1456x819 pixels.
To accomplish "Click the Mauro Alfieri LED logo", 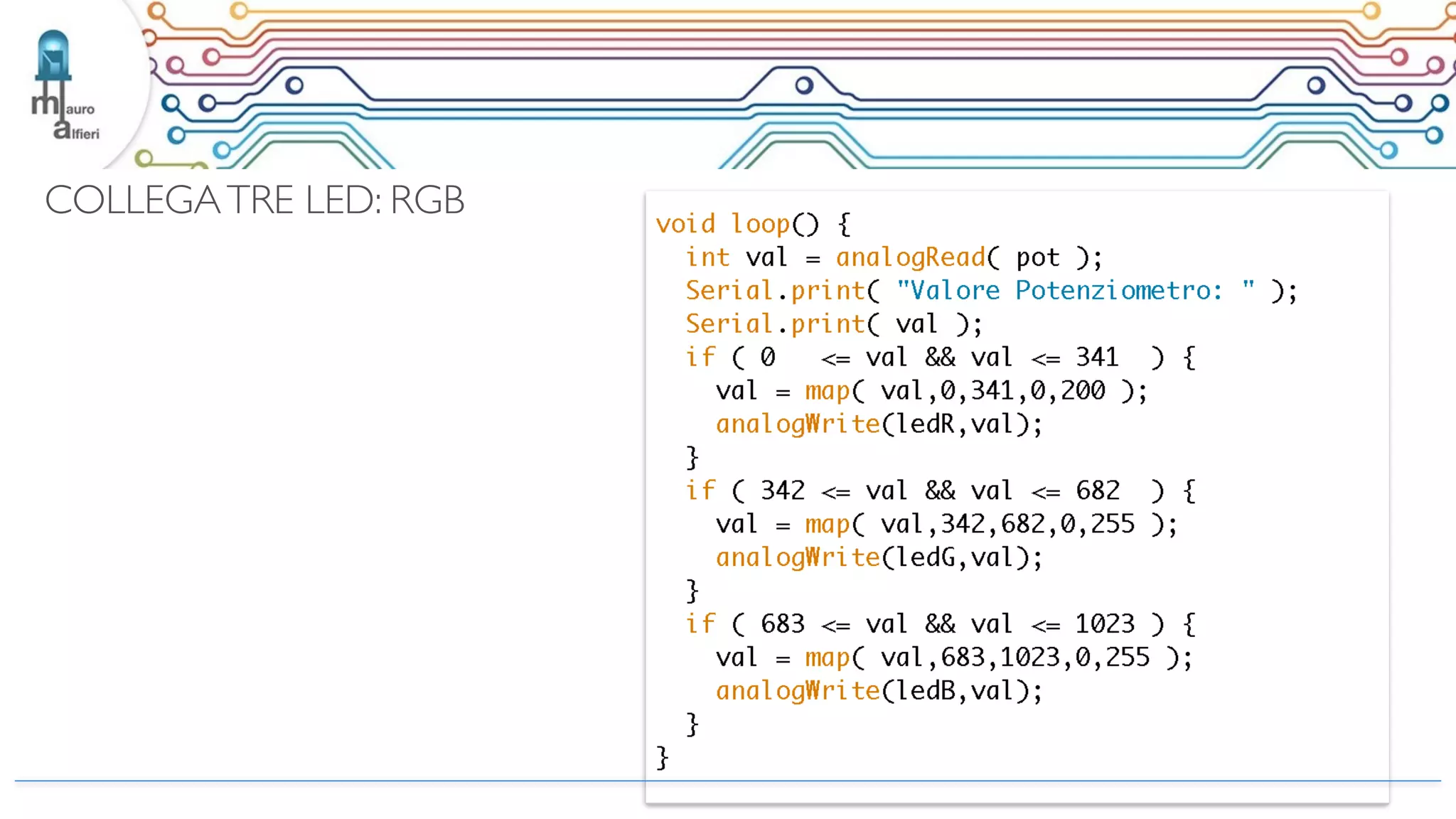I will point(65,85).
